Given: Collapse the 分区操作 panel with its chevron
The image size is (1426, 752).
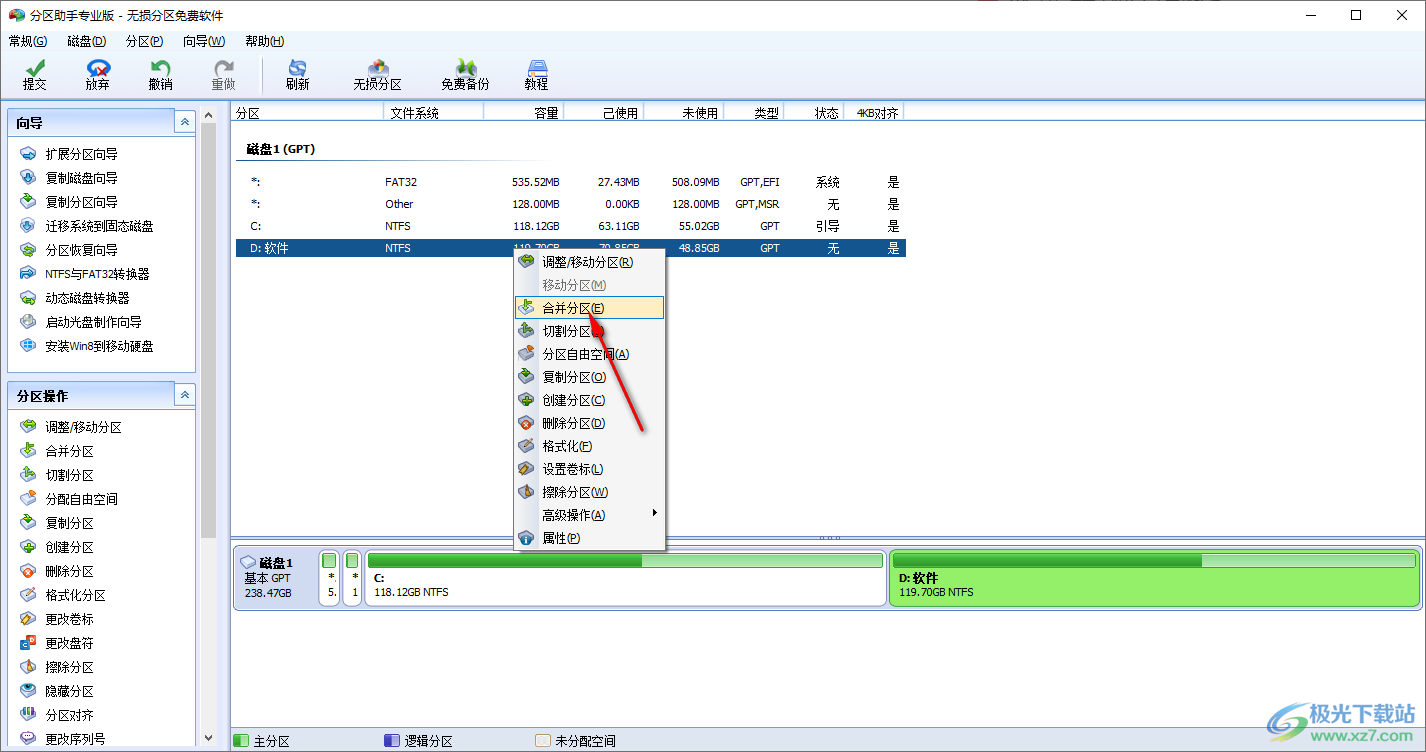Looking at the screenshot, I should pyautogui.click(x=184, y=395).
